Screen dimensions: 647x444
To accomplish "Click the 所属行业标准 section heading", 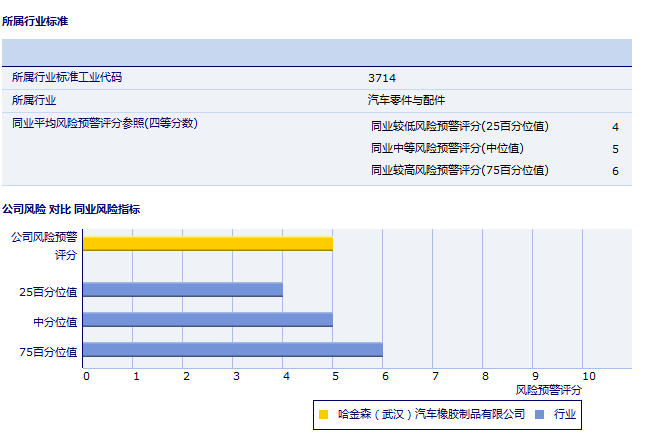I will (x=36, y=20).
